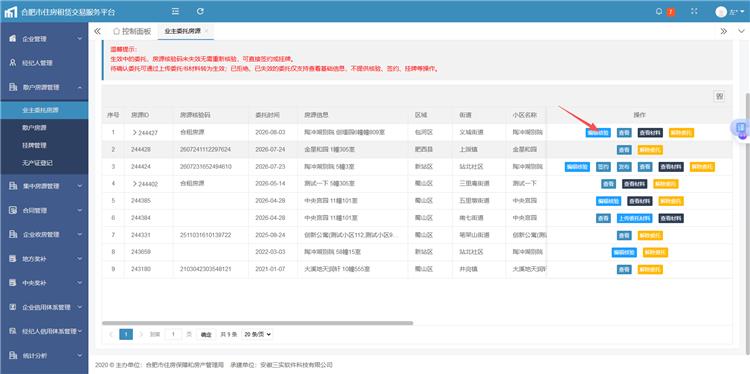
Task: Collapse the sidebar with the menu fold icon
Action: click(x=175, y=11)
